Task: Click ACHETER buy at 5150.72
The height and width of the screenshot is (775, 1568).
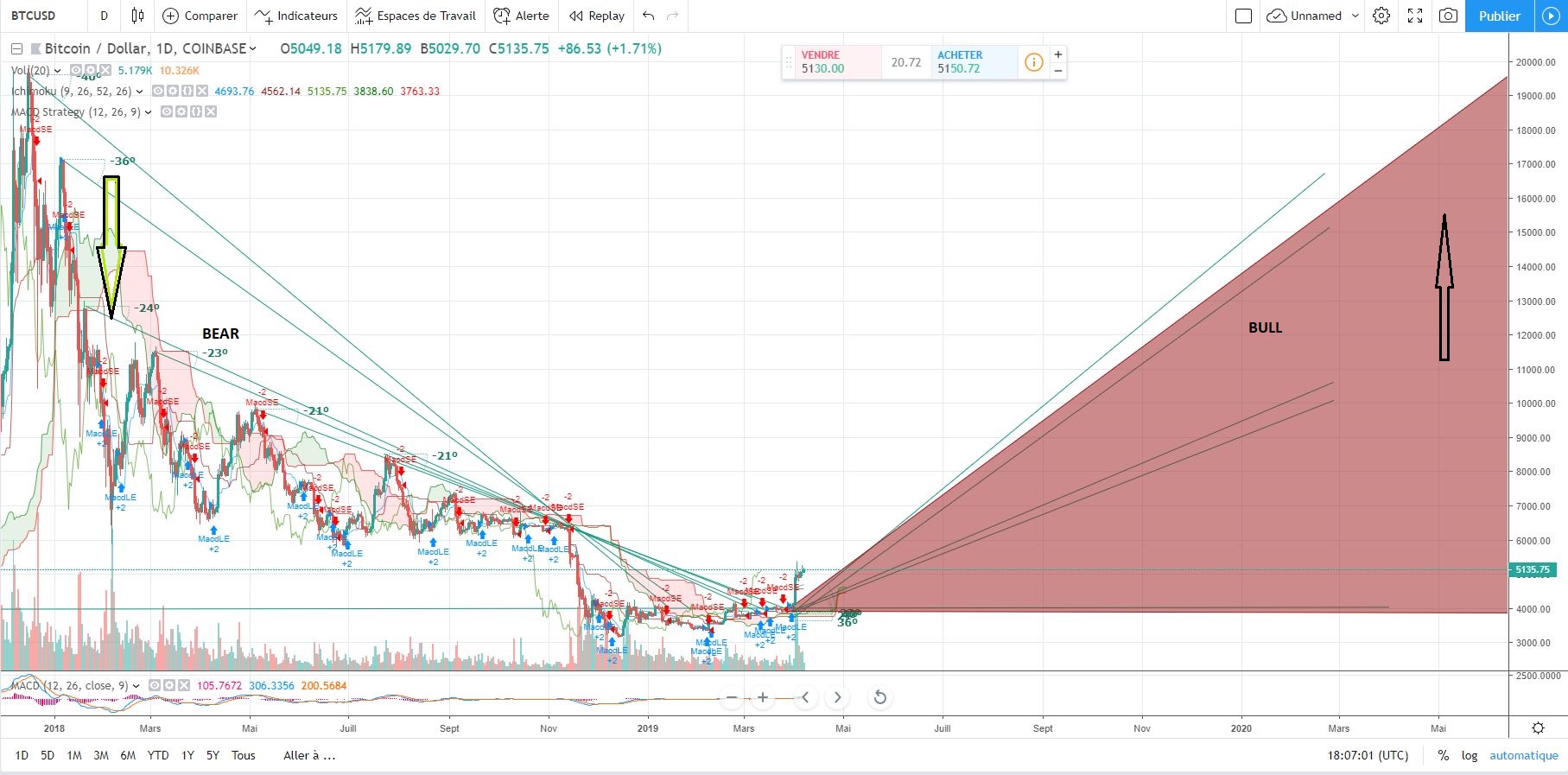Action: pos(974,62)
